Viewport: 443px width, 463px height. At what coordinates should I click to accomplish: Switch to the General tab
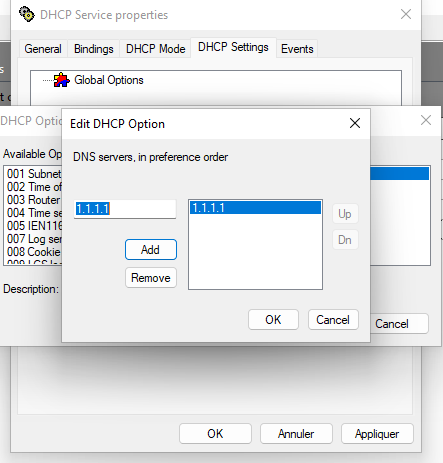(x=43, y=49)
